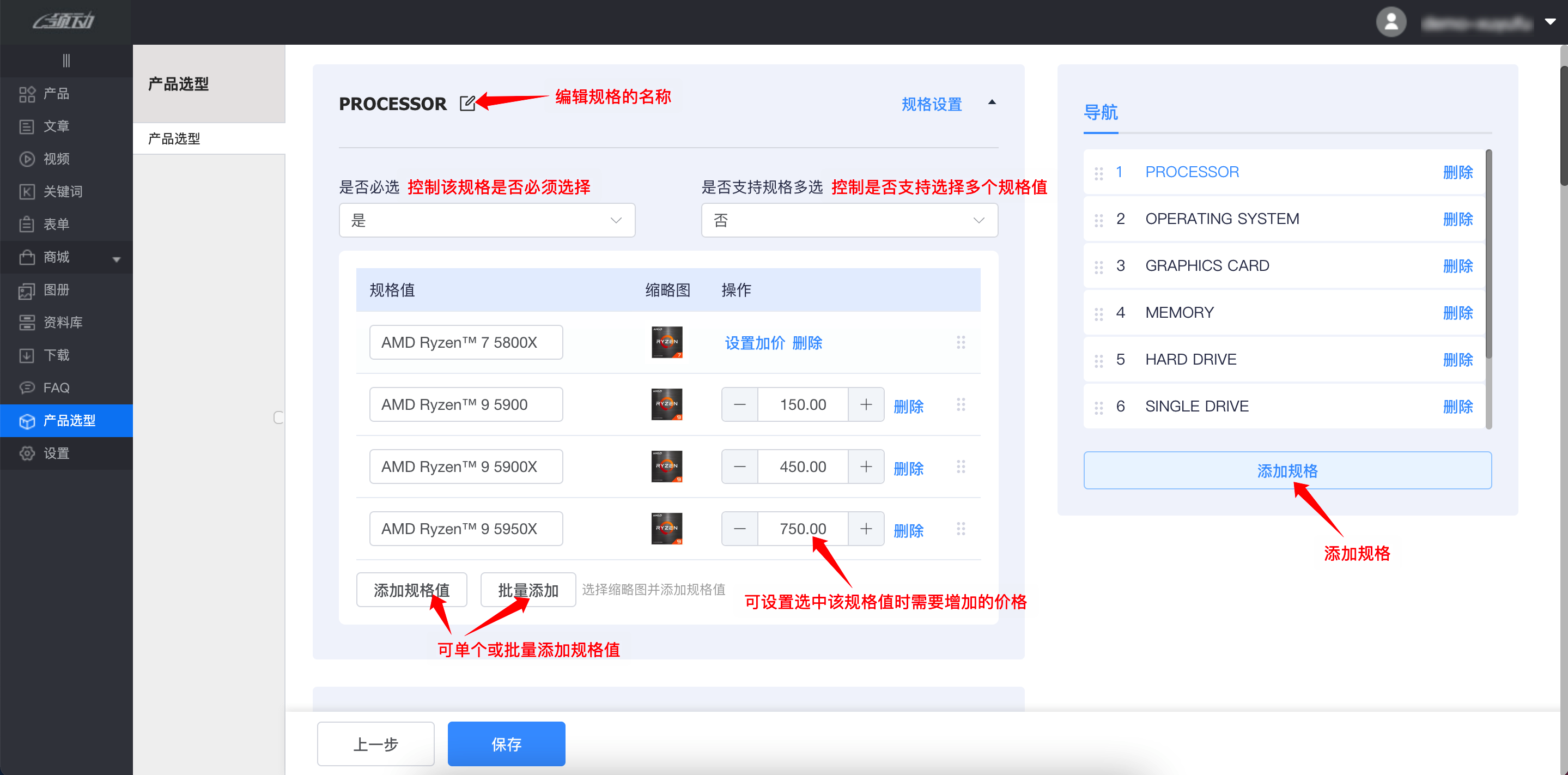Click the 保存 button
The image size is (1568, 775).
[x=506, y=743]
